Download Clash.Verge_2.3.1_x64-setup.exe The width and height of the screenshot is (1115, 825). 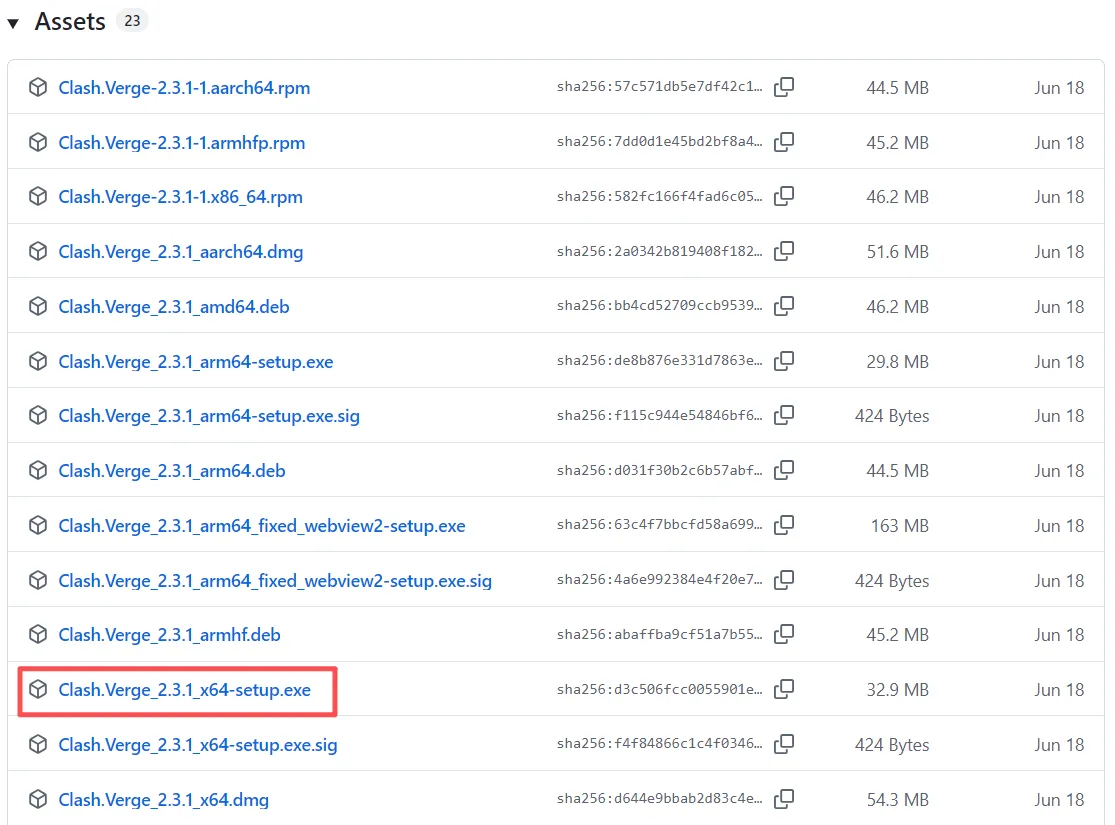tap(184, 690)
